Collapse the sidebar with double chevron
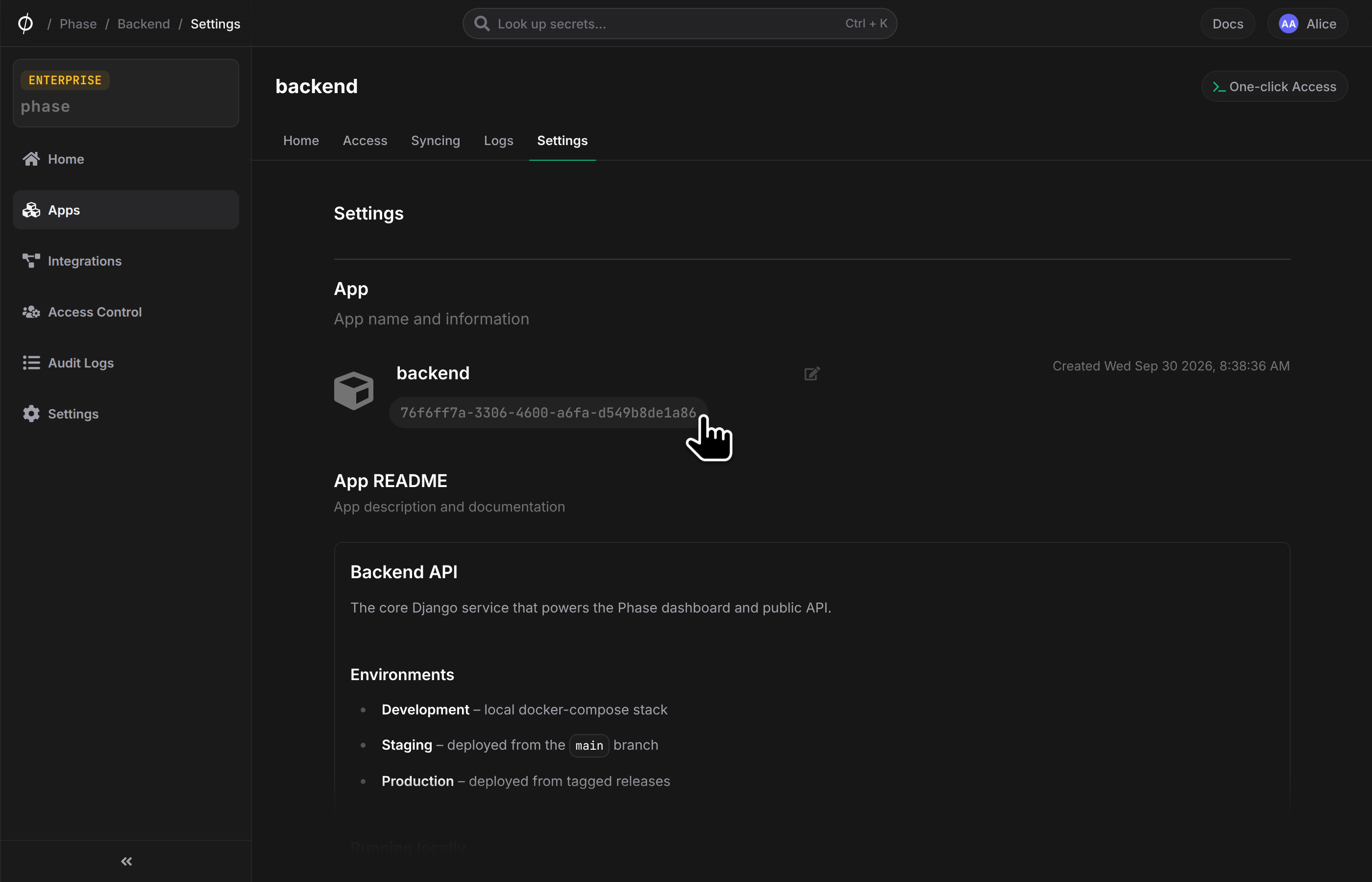This screenshot has height=882, width=1372. point(126,861)
